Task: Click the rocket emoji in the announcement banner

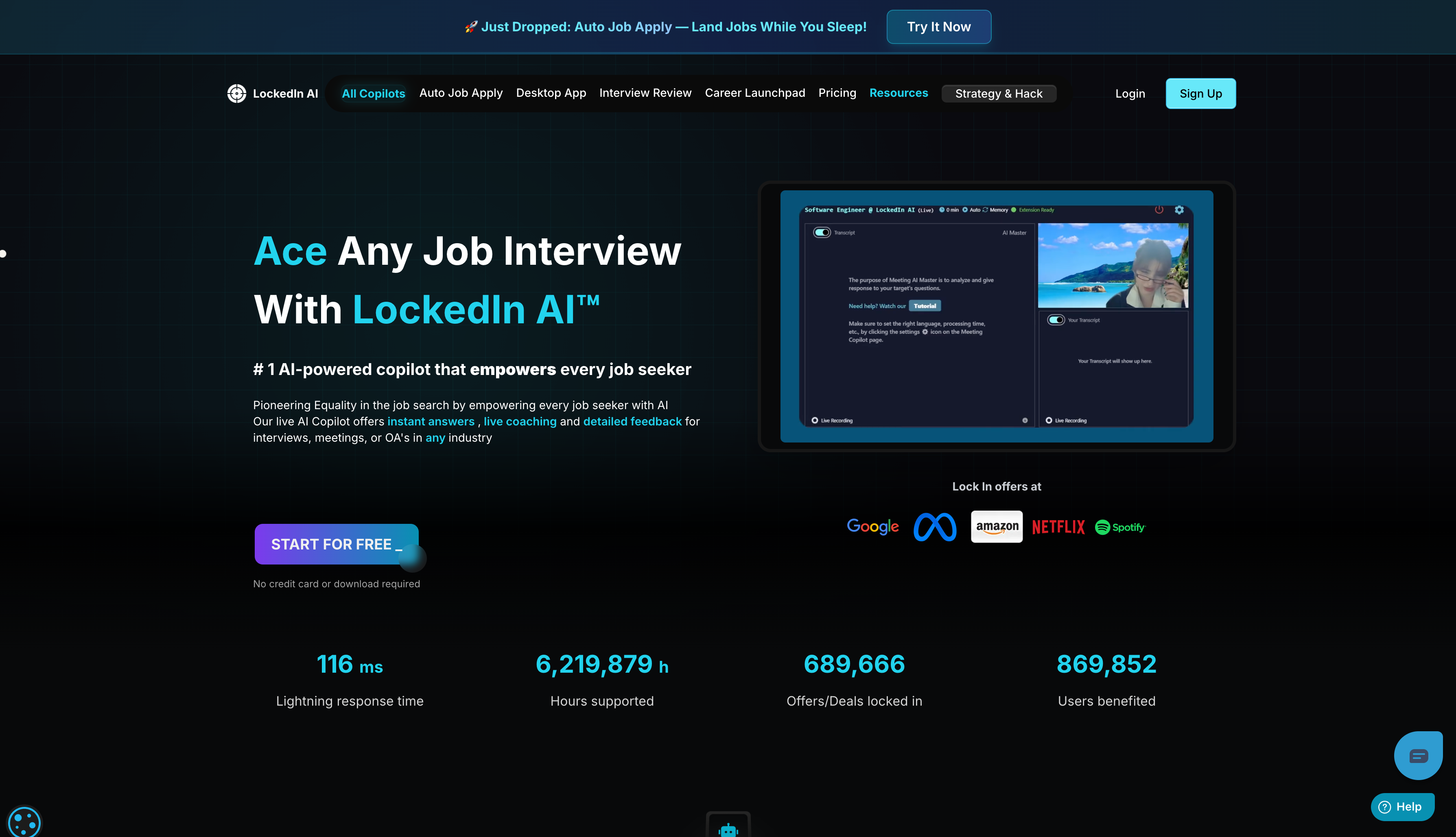Action: pyautogui.click(x=471, y=27)
